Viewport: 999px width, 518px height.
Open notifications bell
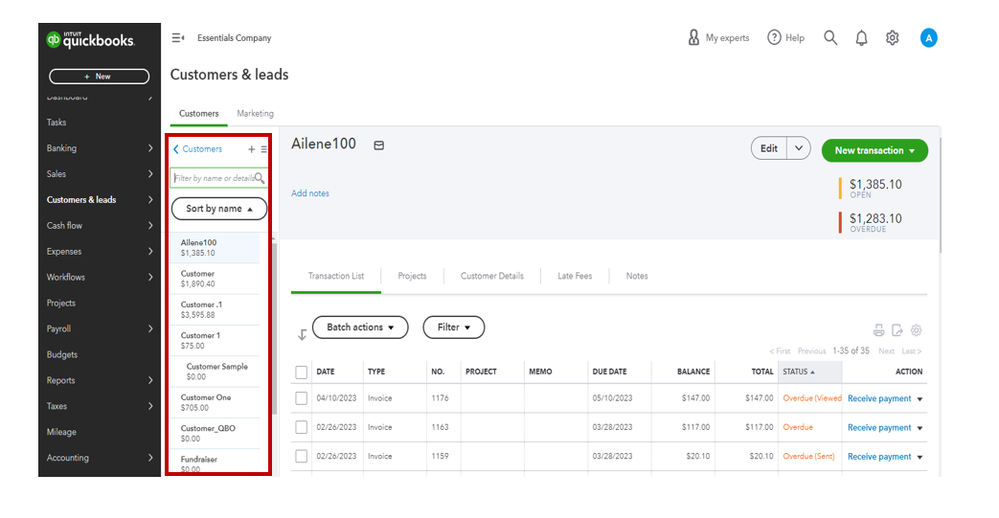(861, 38)
